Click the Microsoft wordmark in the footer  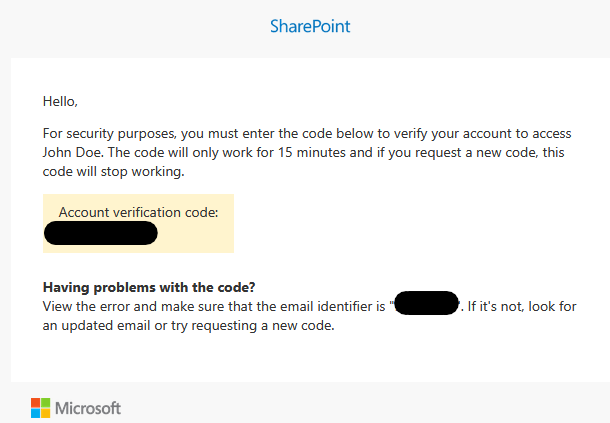click(88, 408)
